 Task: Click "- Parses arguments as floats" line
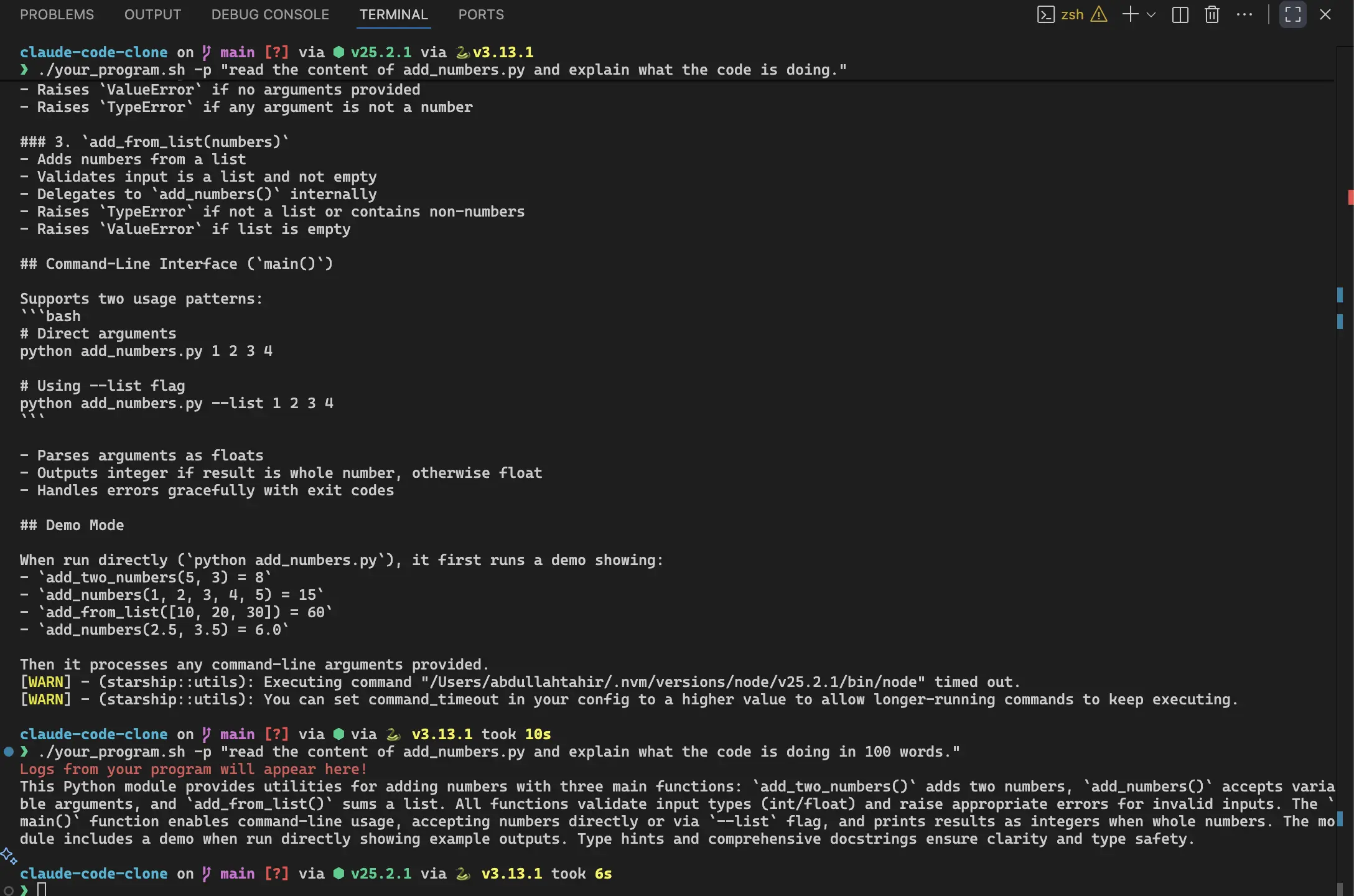(142, 455)
